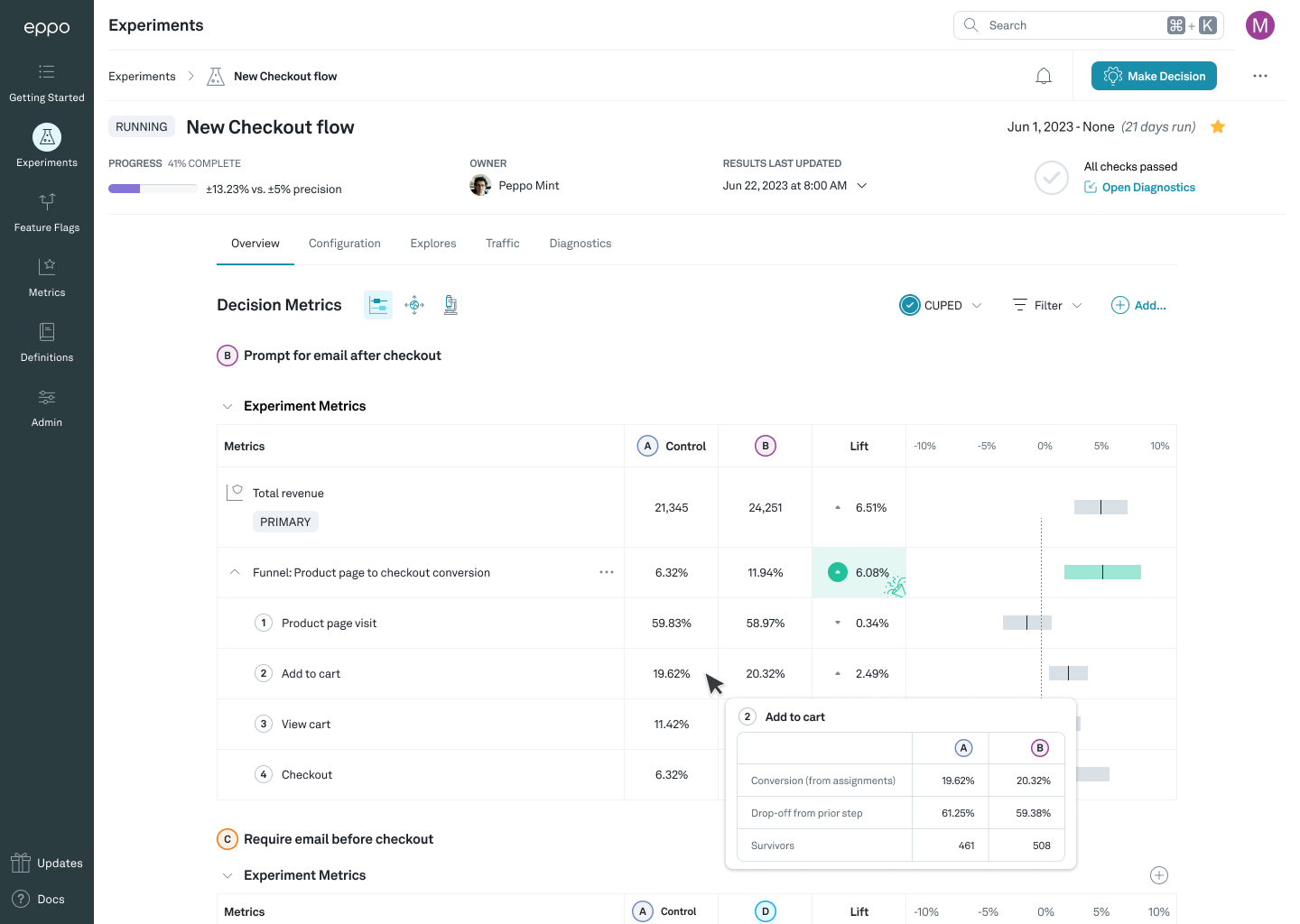
Task: Click the Total revenue metric flag icon
Action: pos(235,492)
